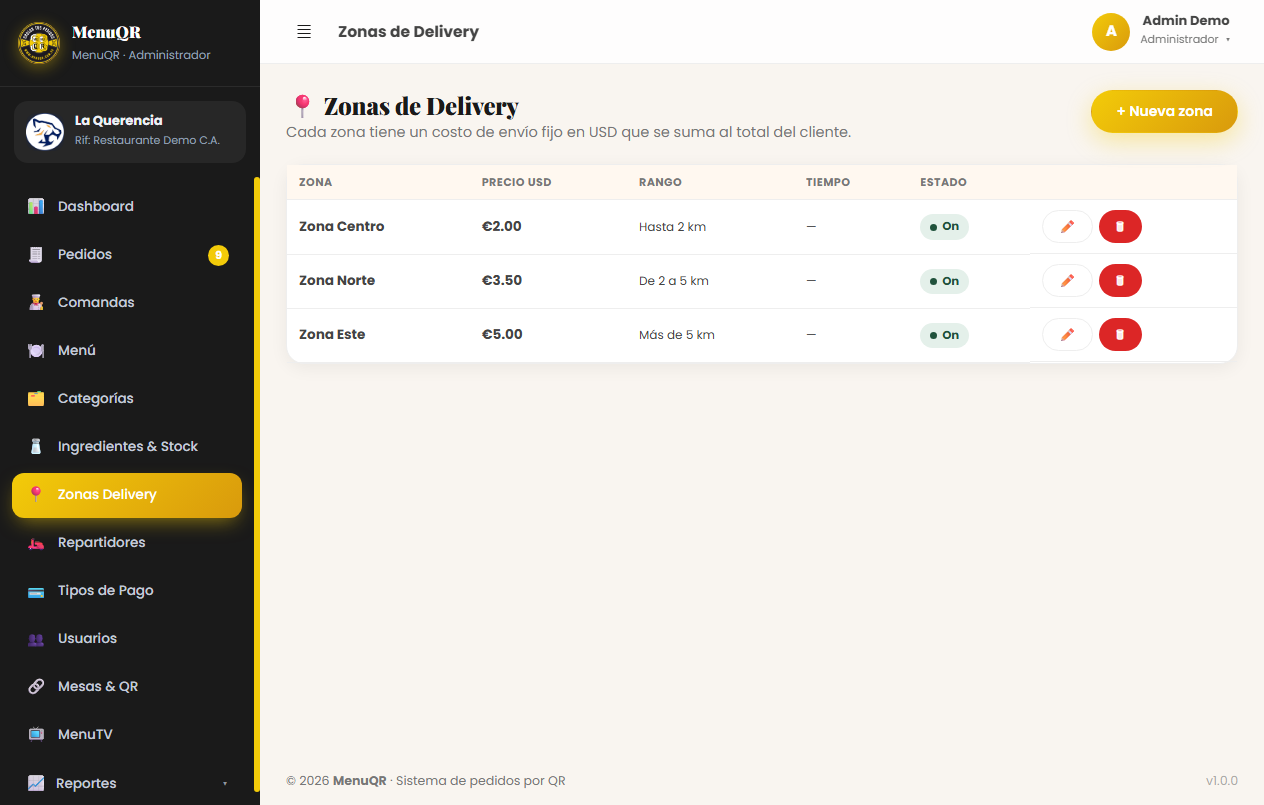The width and height of the screenshot is (1264, 805).
Task: Click the Usuarios people icon
Action: pos(36,638)
